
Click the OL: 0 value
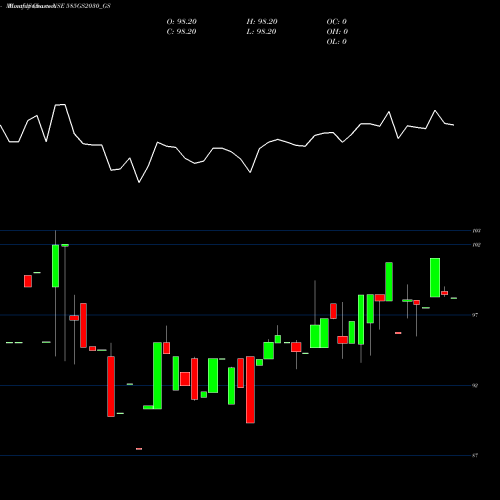337,42
